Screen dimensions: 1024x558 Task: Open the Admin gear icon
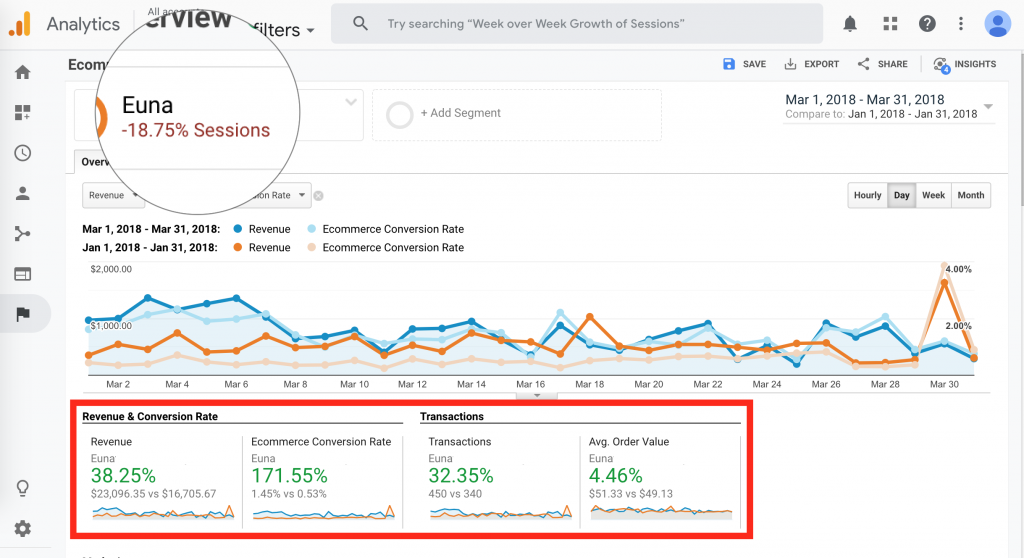(x=23, y=529)
